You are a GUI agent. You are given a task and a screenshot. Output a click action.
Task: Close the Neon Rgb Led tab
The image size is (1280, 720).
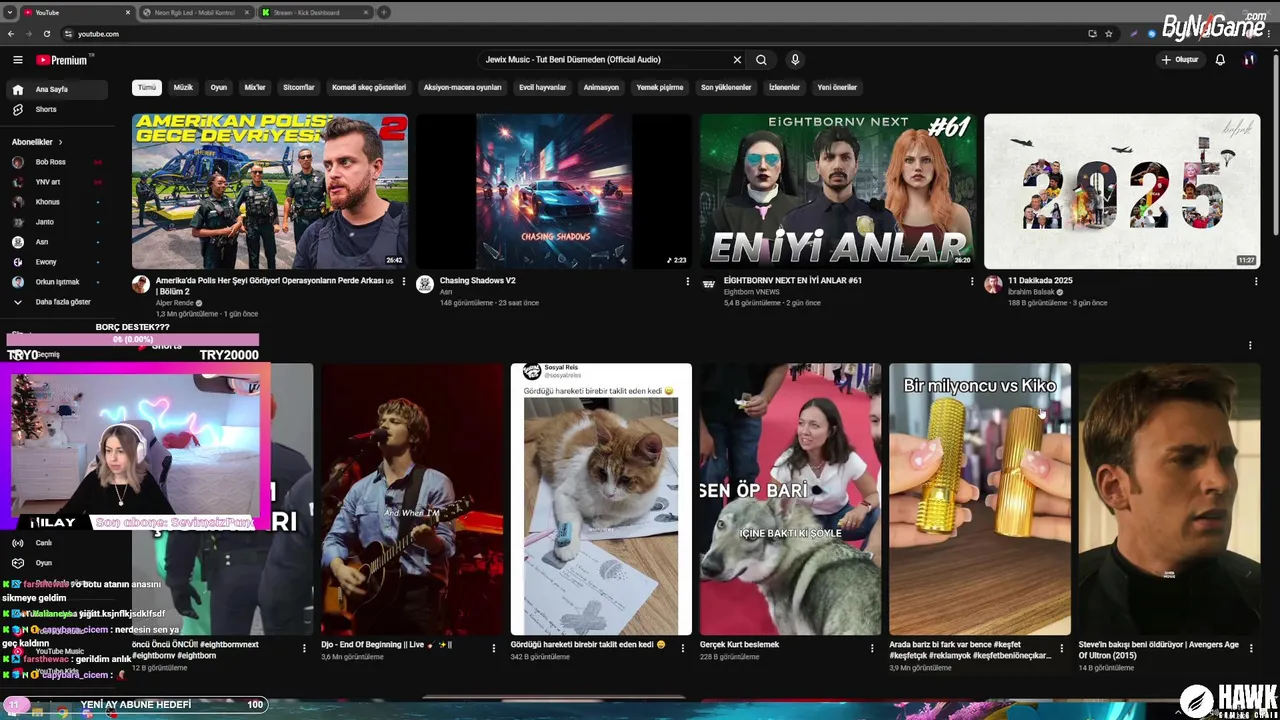point(247,13)
